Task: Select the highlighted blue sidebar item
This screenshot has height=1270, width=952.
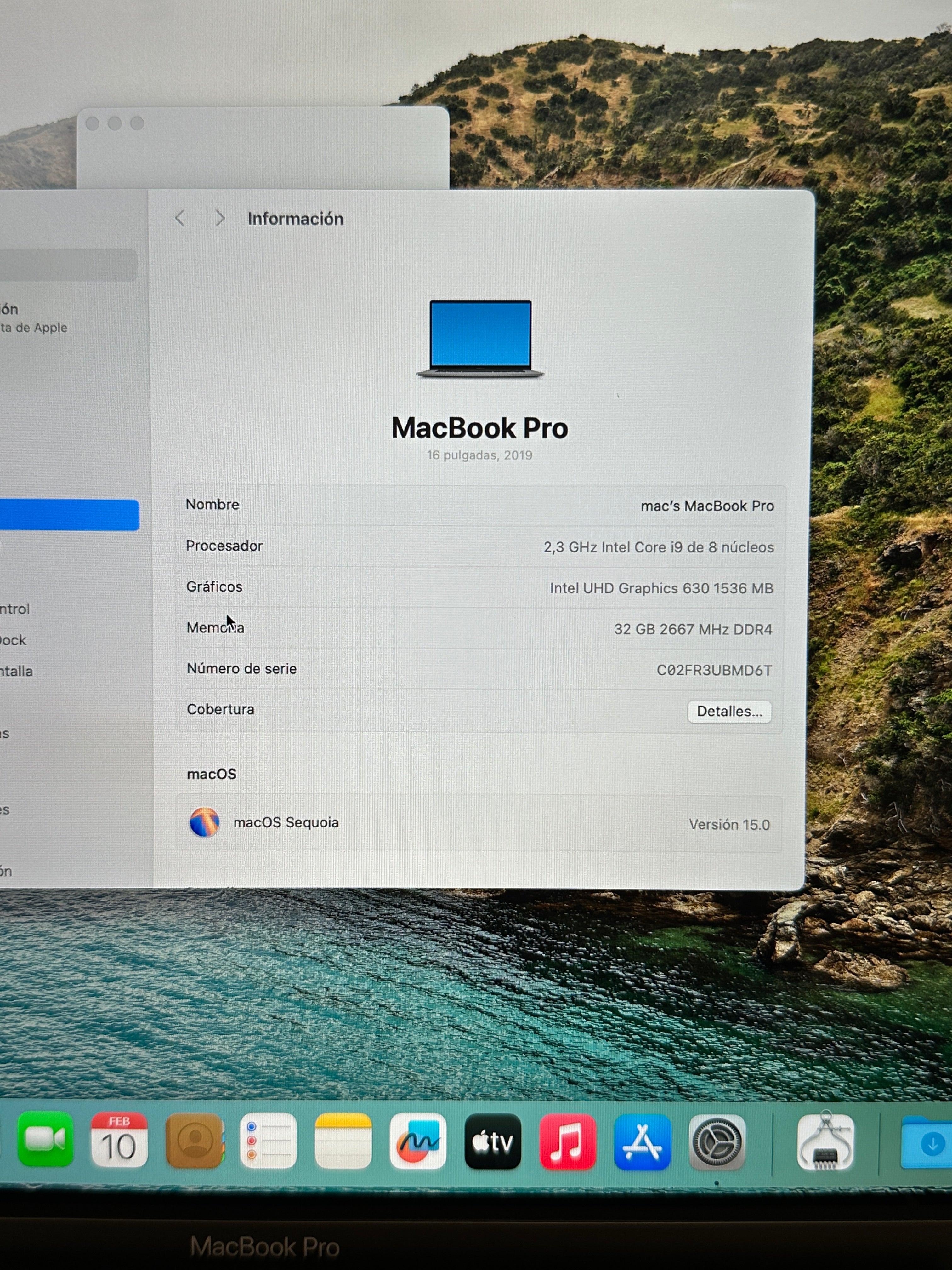Action: tap(70, 515)
